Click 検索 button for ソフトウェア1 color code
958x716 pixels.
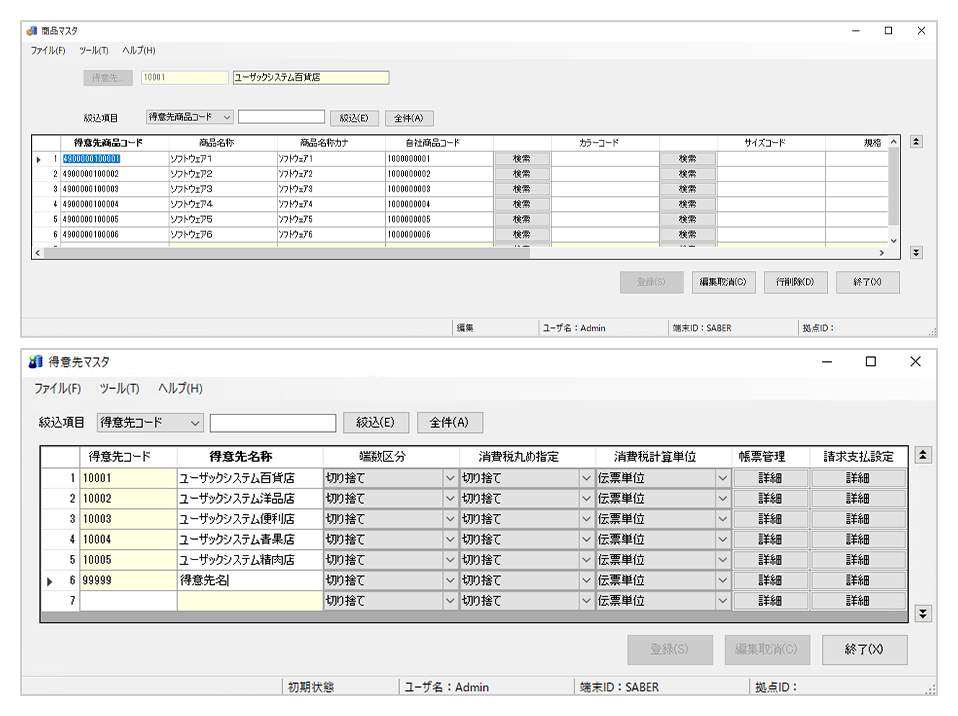(x=521, y=158)
